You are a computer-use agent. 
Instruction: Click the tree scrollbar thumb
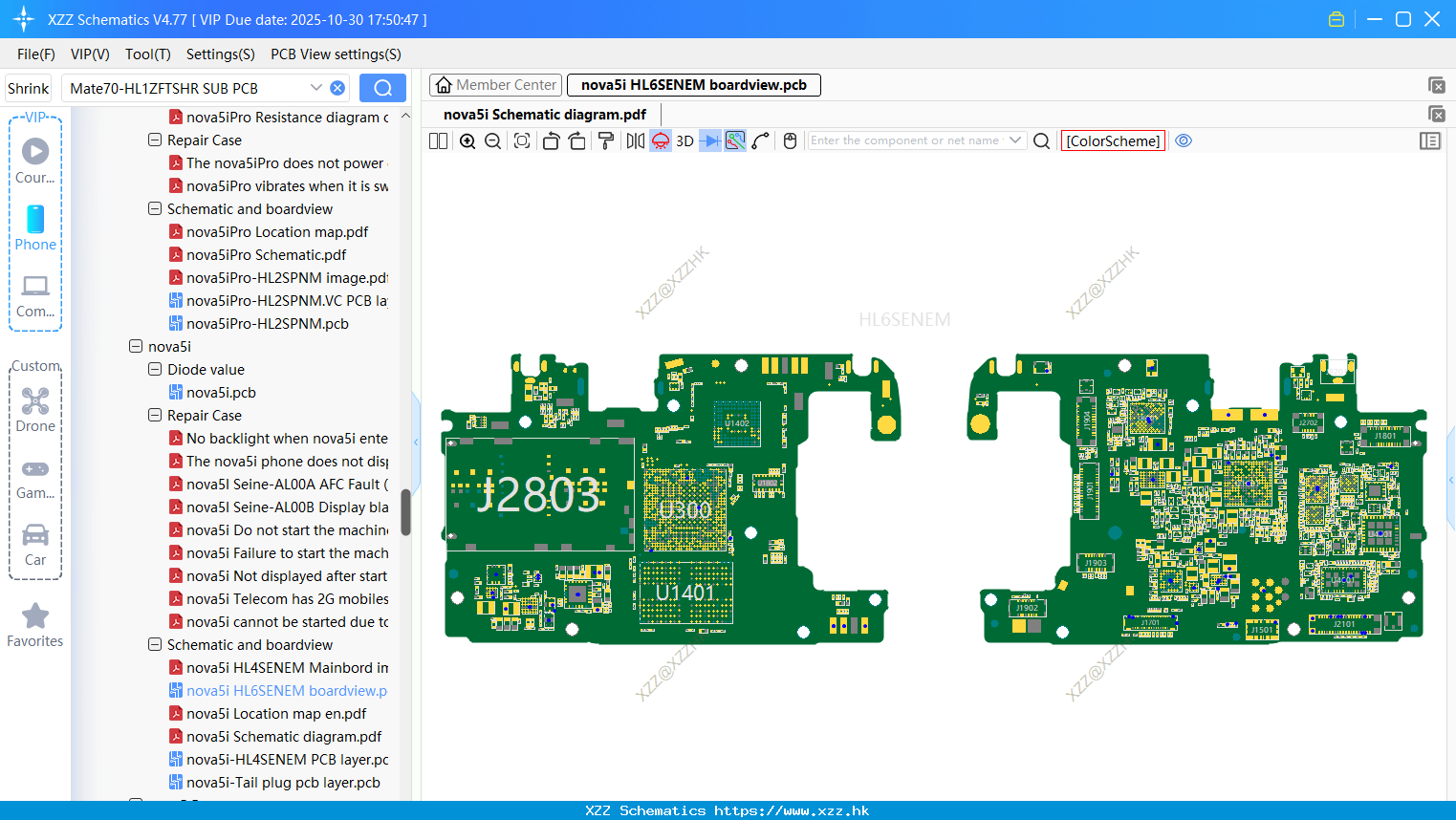405,512
